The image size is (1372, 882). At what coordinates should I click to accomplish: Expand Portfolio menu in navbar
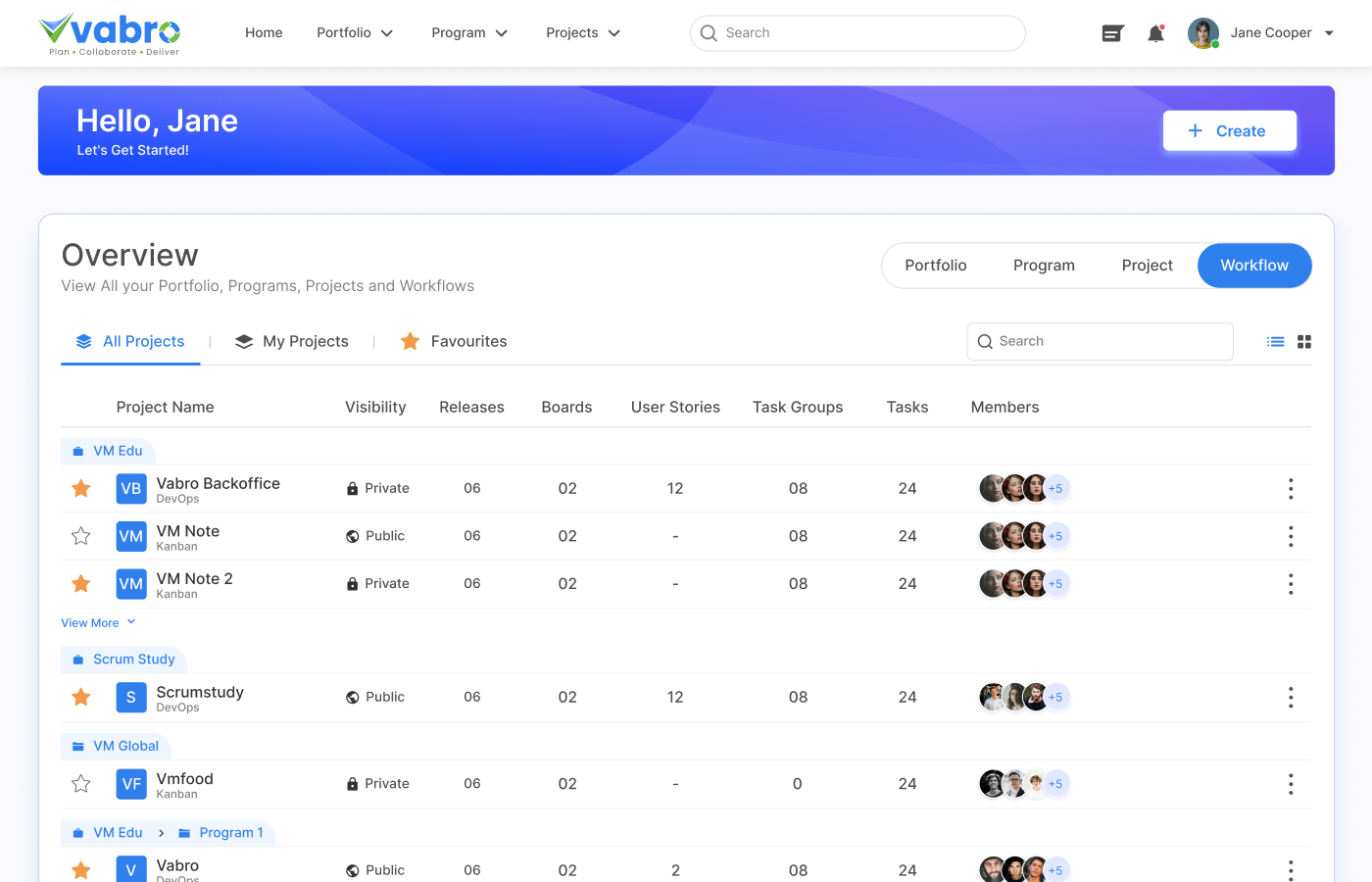pos(355,33)
